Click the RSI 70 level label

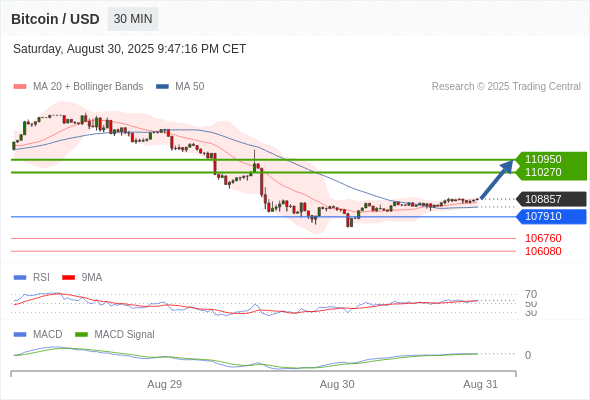pos(531,294)
